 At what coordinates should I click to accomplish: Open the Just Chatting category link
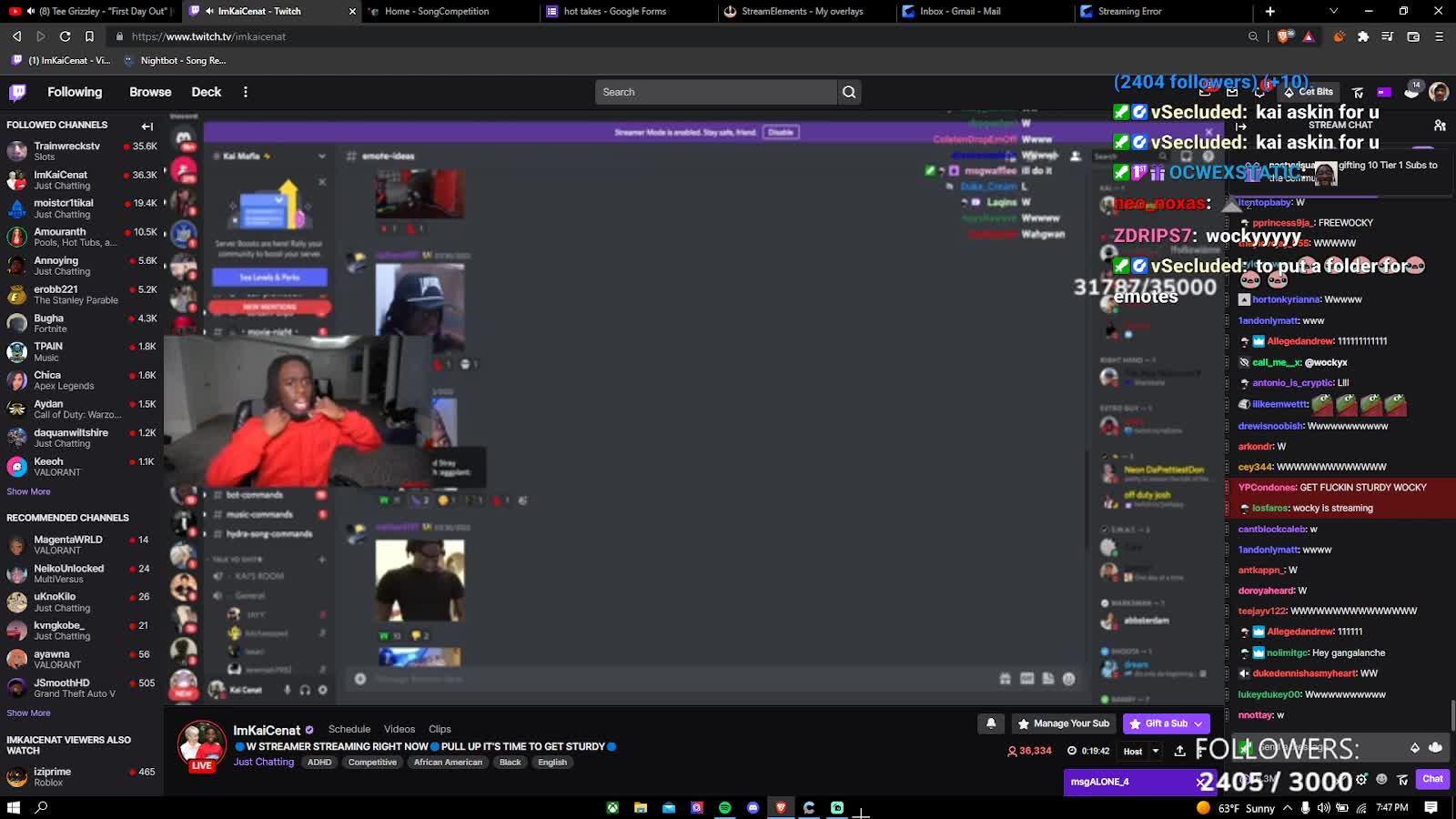(264, 763)
